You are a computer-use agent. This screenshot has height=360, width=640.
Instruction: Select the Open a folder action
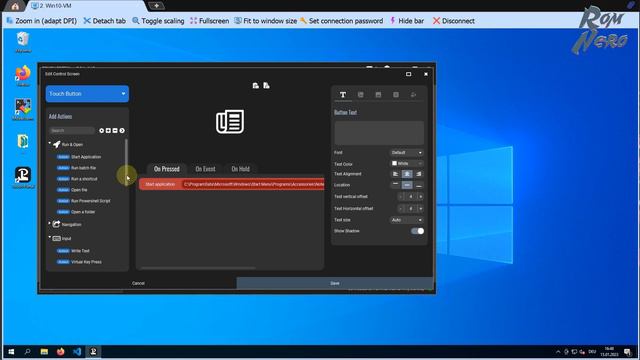[76, 212]
